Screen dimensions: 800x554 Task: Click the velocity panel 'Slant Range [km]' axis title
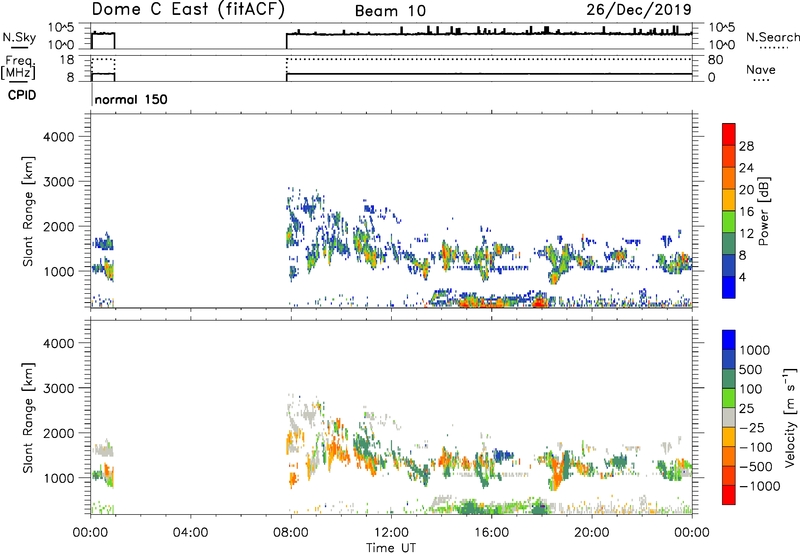coord(28,418)
